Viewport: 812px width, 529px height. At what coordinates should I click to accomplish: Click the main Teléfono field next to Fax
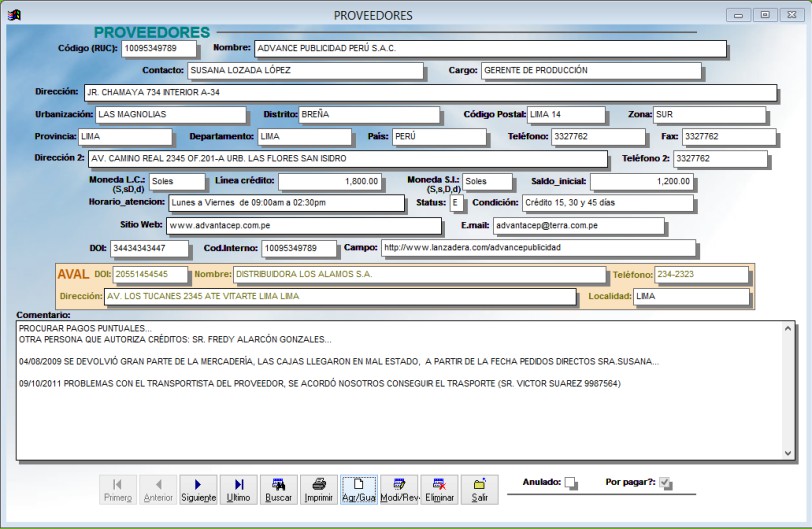(598, 137)
